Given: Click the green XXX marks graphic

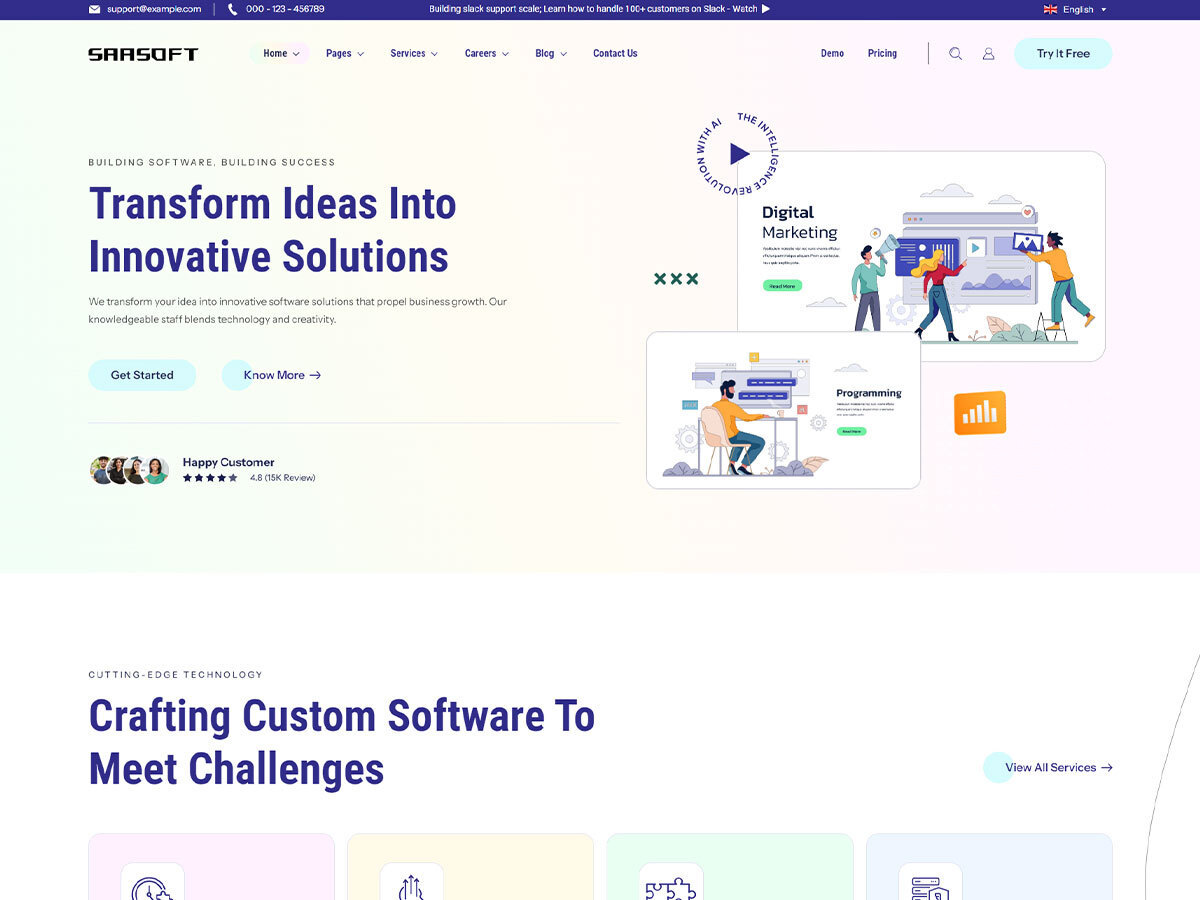Looking at the screenshot, I should point(676,279).
